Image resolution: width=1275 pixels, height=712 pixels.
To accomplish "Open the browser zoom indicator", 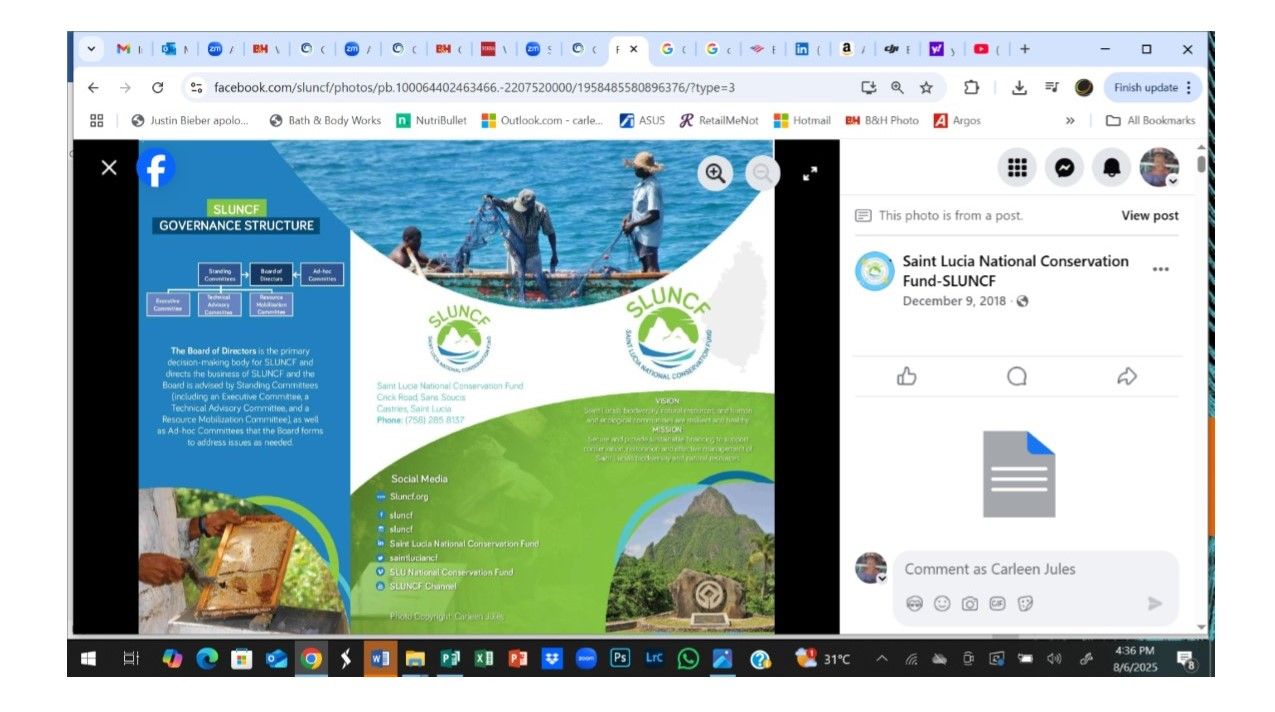I will 897,87.
